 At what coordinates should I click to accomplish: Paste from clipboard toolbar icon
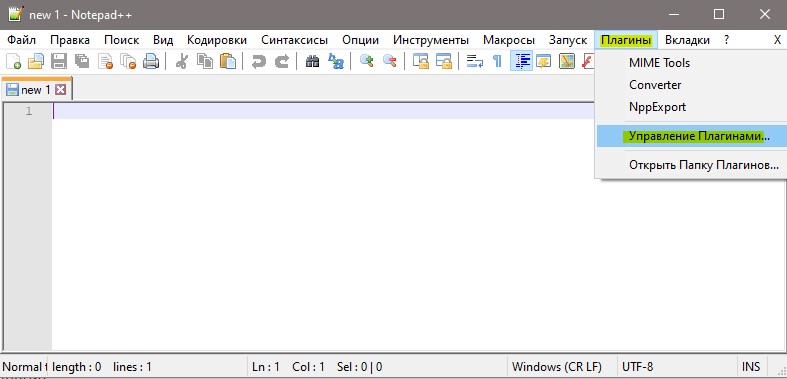[x=228, y=61]
